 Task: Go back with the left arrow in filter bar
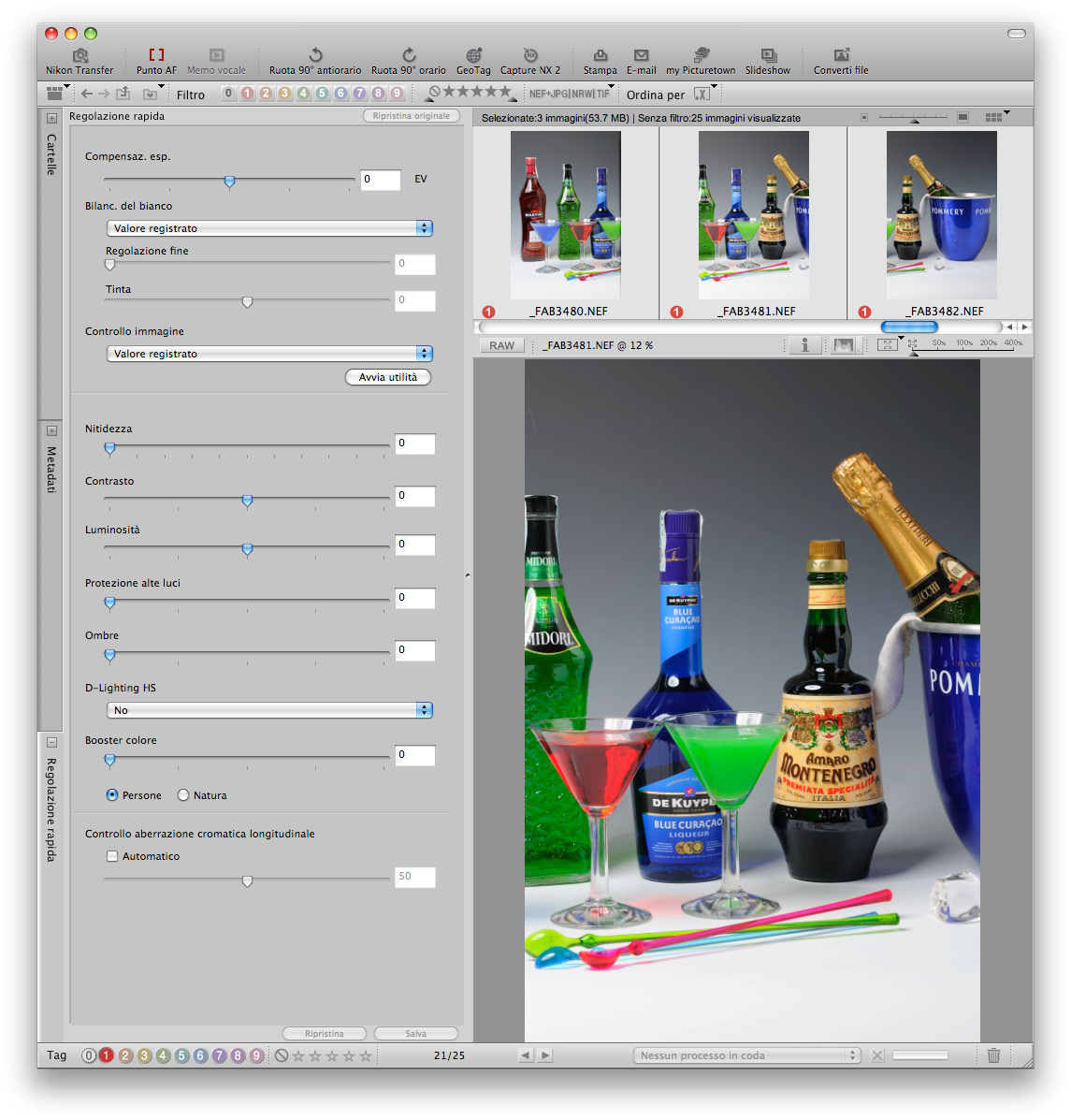(x=87, y=94)
